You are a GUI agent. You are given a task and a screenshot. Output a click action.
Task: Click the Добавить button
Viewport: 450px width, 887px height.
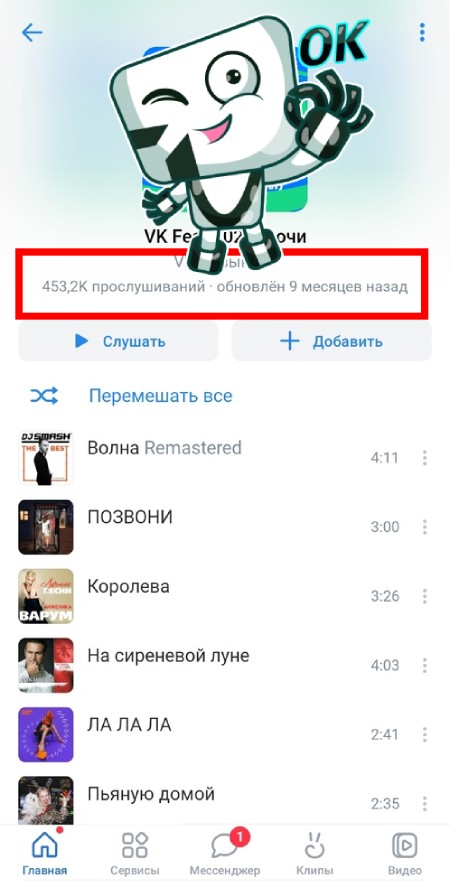(x=331, y=342)
